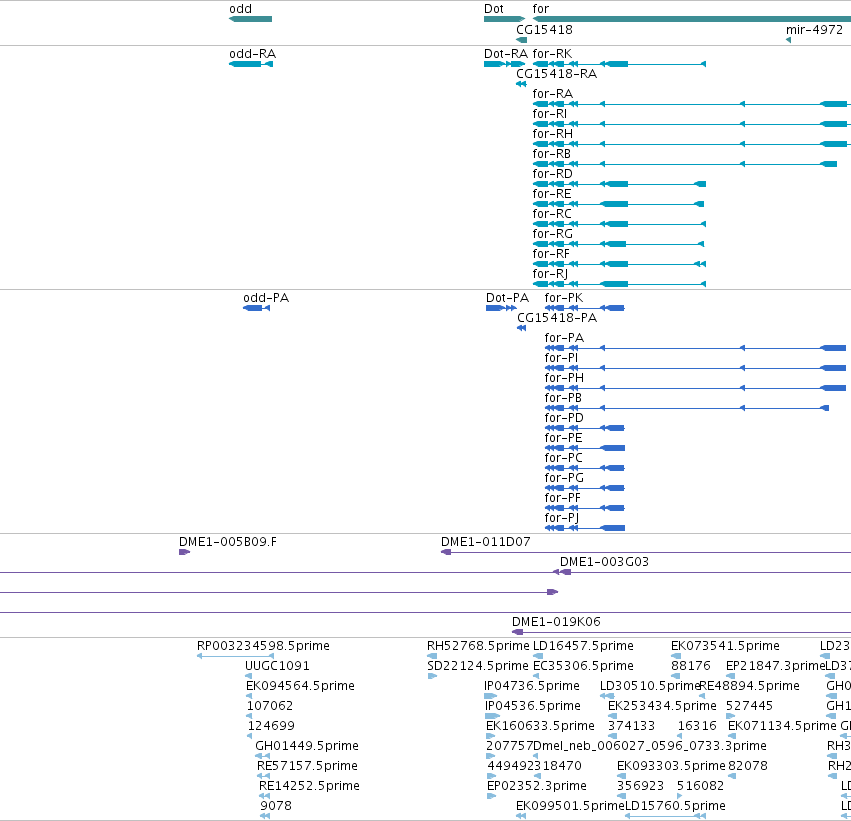Select the LD16457.5prime EST label
The image size is (851, 821).
[x=583, y=646]
